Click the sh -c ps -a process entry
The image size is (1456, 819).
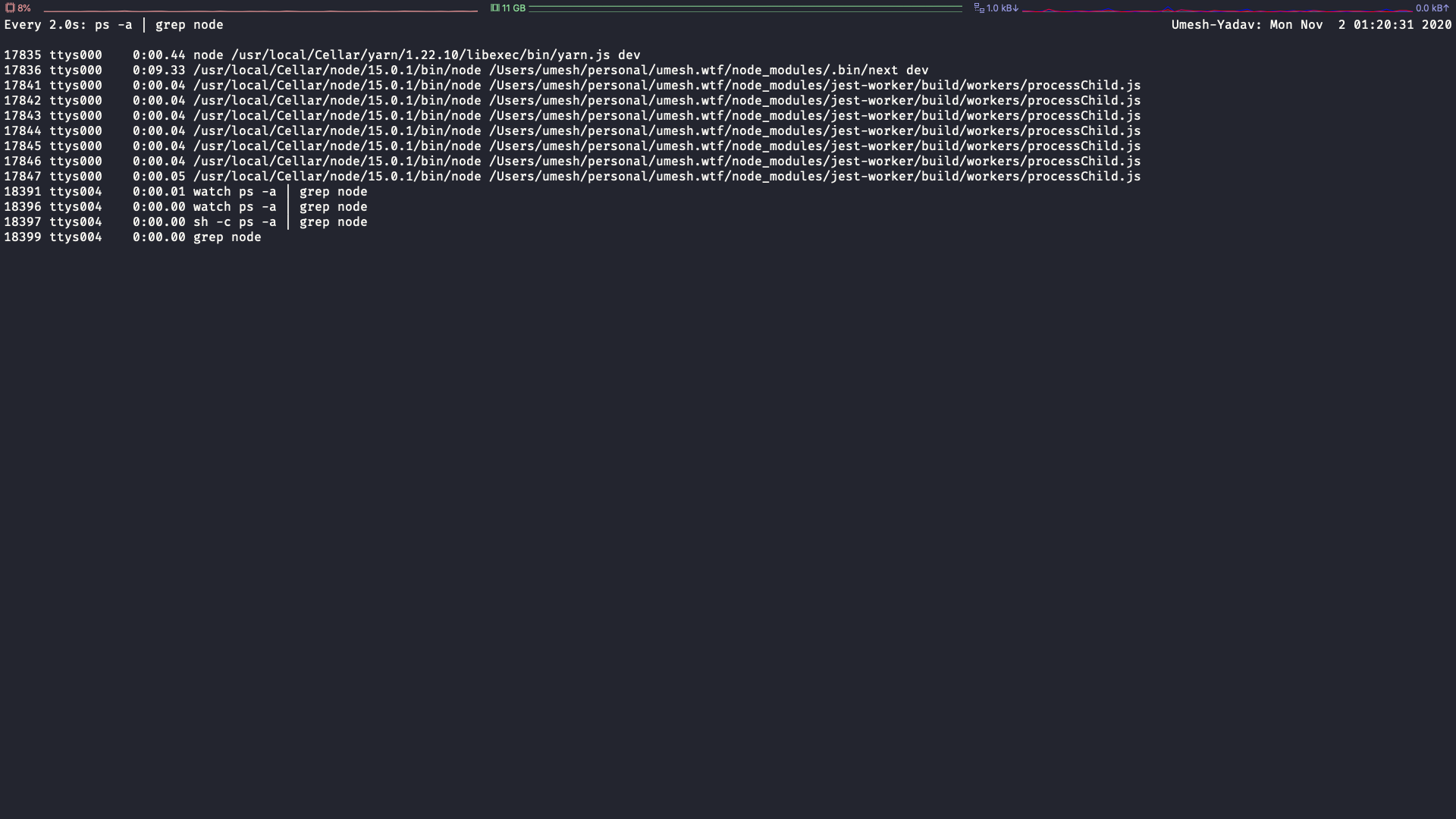(186, 221)
